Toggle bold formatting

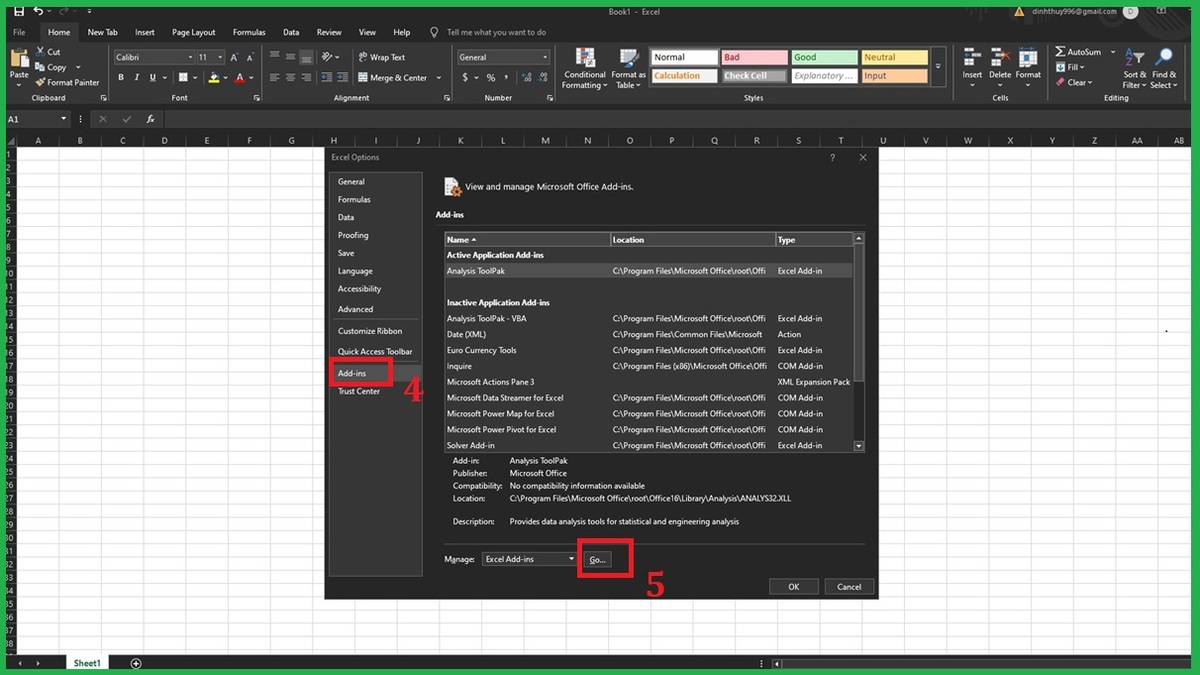click(x=120, y=76)
